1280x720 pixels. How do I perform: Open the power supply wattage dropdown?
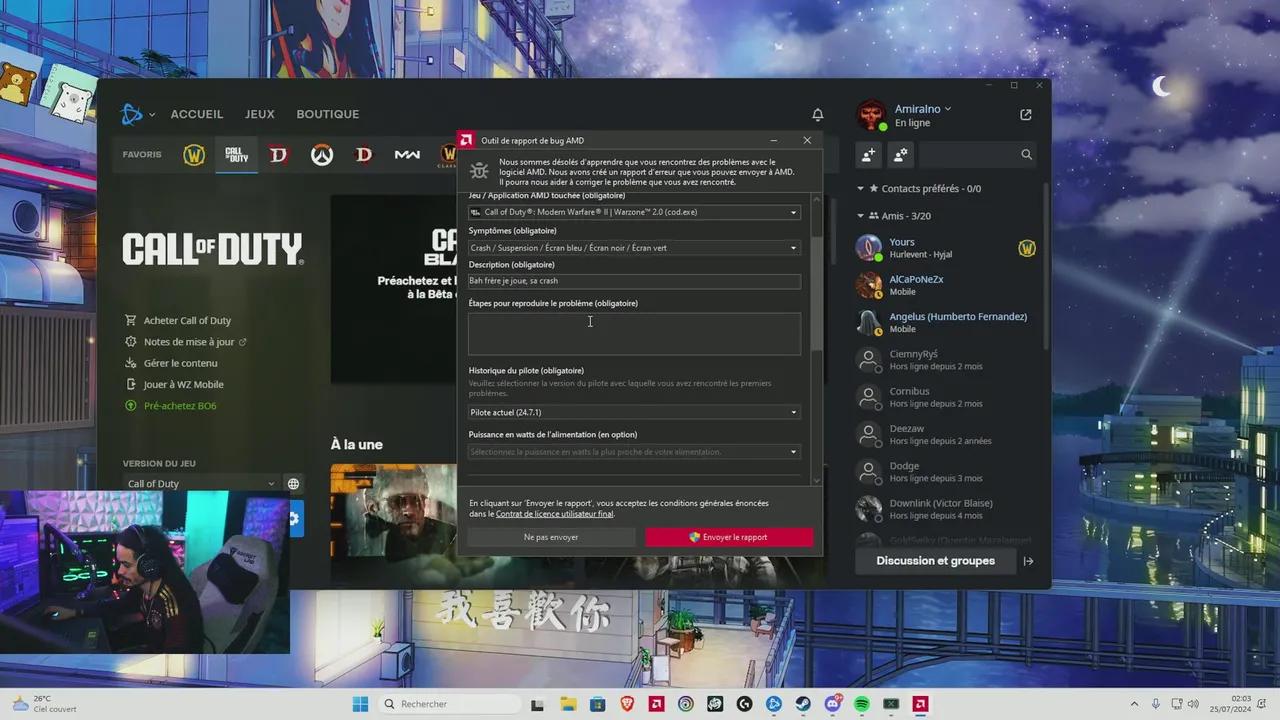[634, 452]
